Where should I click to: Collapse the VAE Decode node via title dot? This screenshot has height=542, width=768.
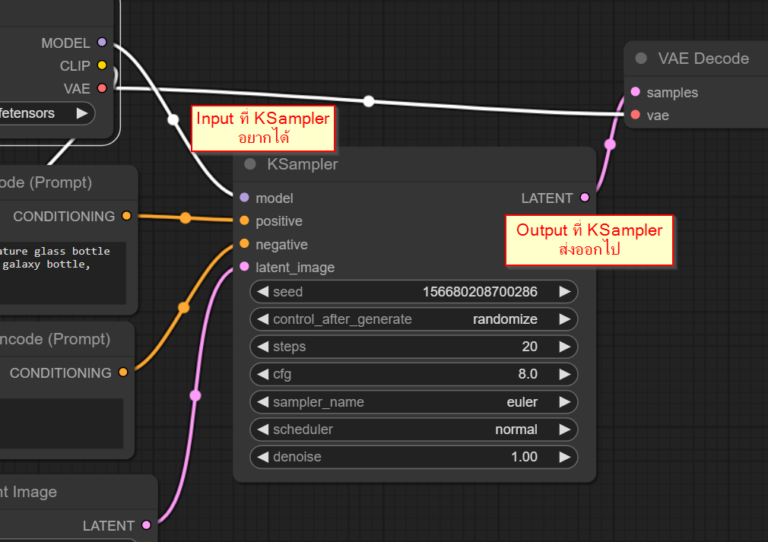(641, 59)
